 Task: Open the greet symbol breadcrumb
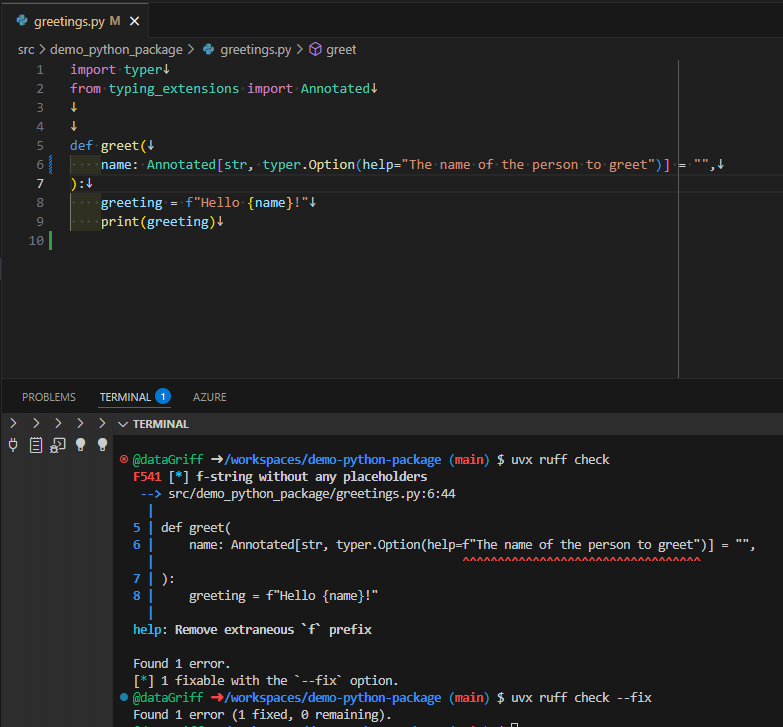(341, 49)
